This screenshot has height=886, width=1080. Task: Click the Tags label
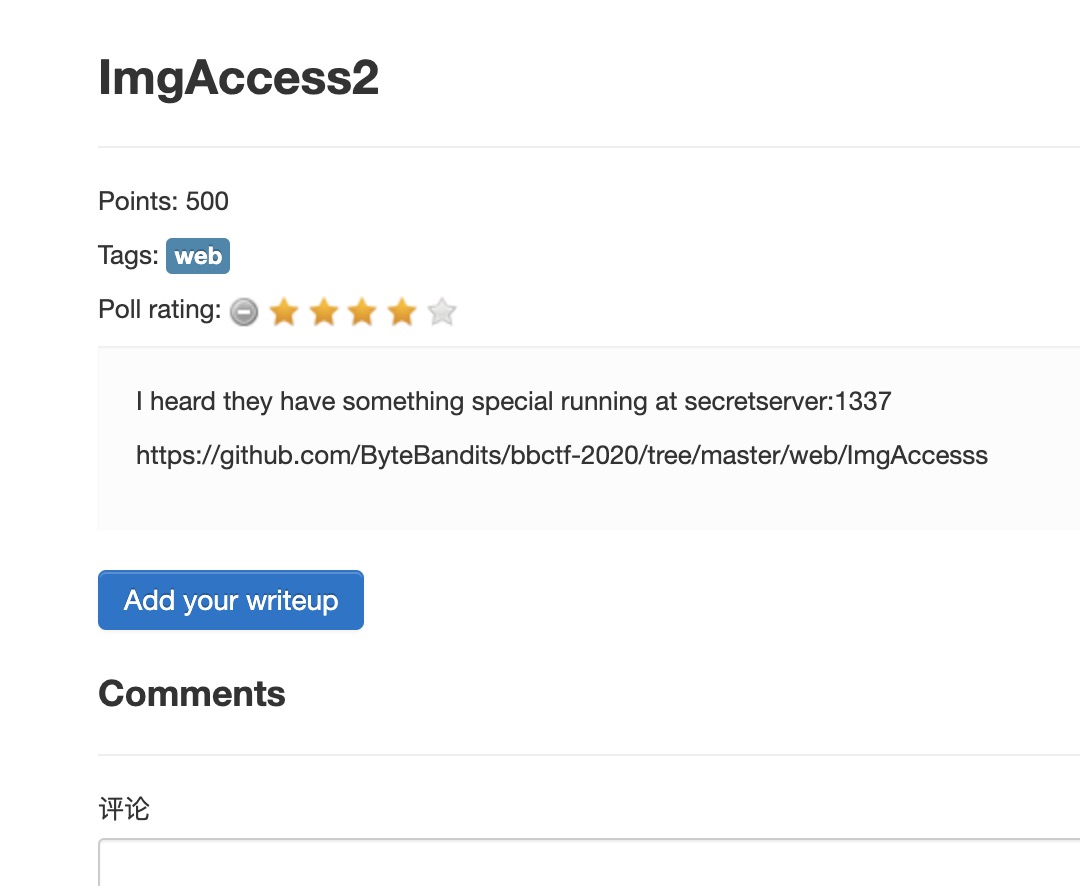128,256
